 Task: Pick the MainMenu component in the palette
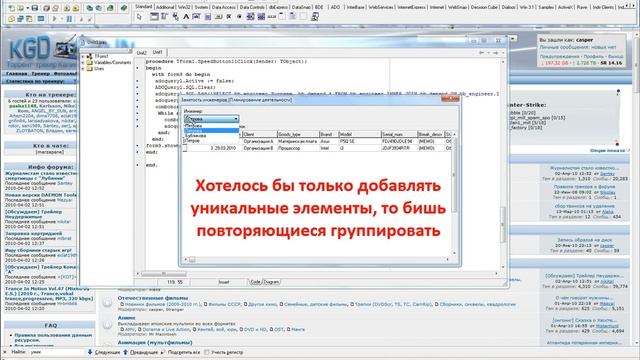coord(164,17)
